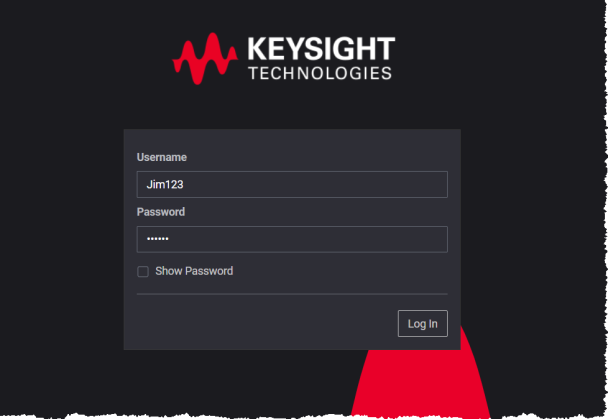608x419 pixels.
Task: Click the right end of the Password field
Action: (x=438, y=239)
